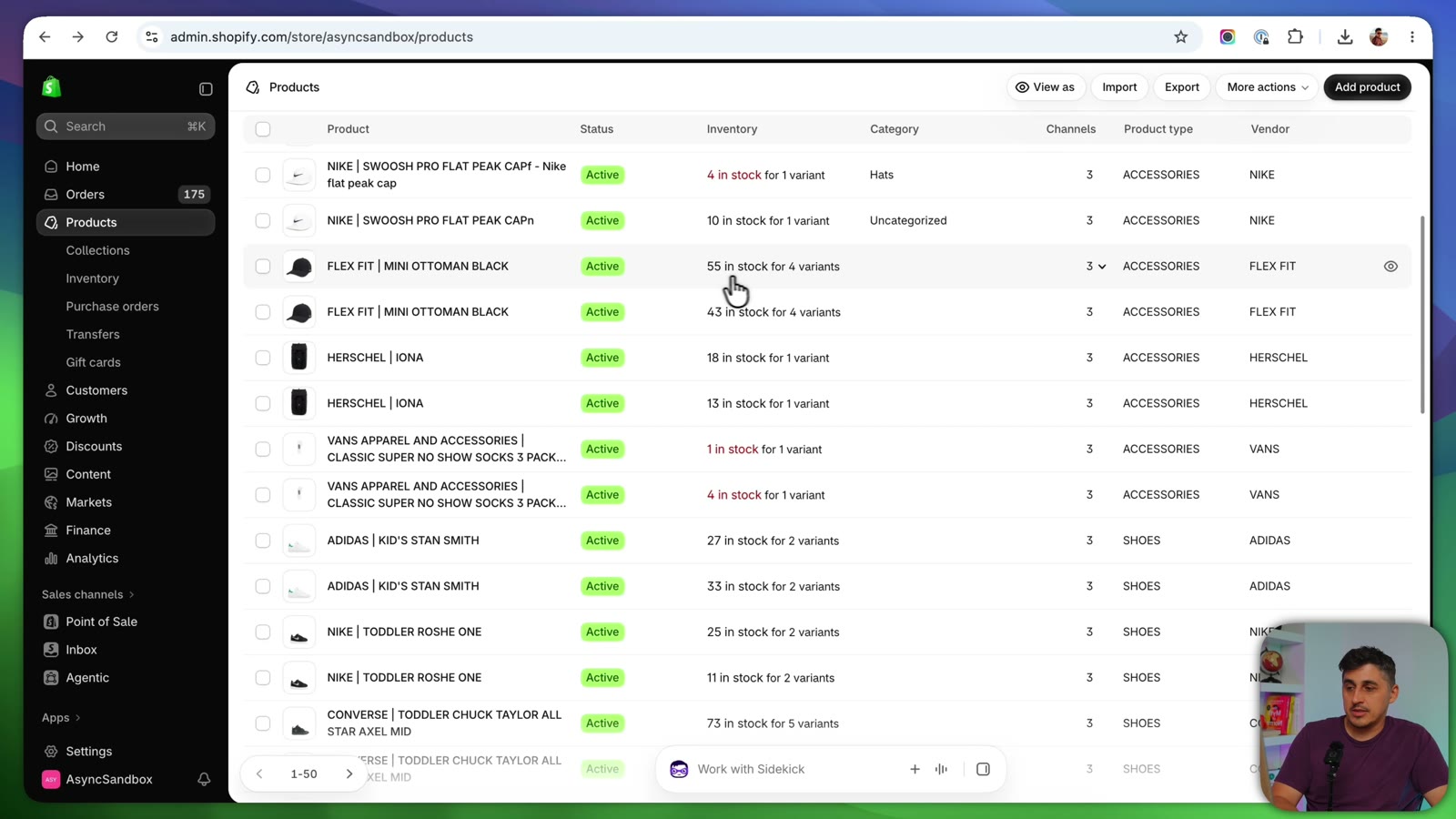The width and height of the screenshot is (1456, 819).
Task: Start Sidekick voice input icon
Action: click(941, 769)
